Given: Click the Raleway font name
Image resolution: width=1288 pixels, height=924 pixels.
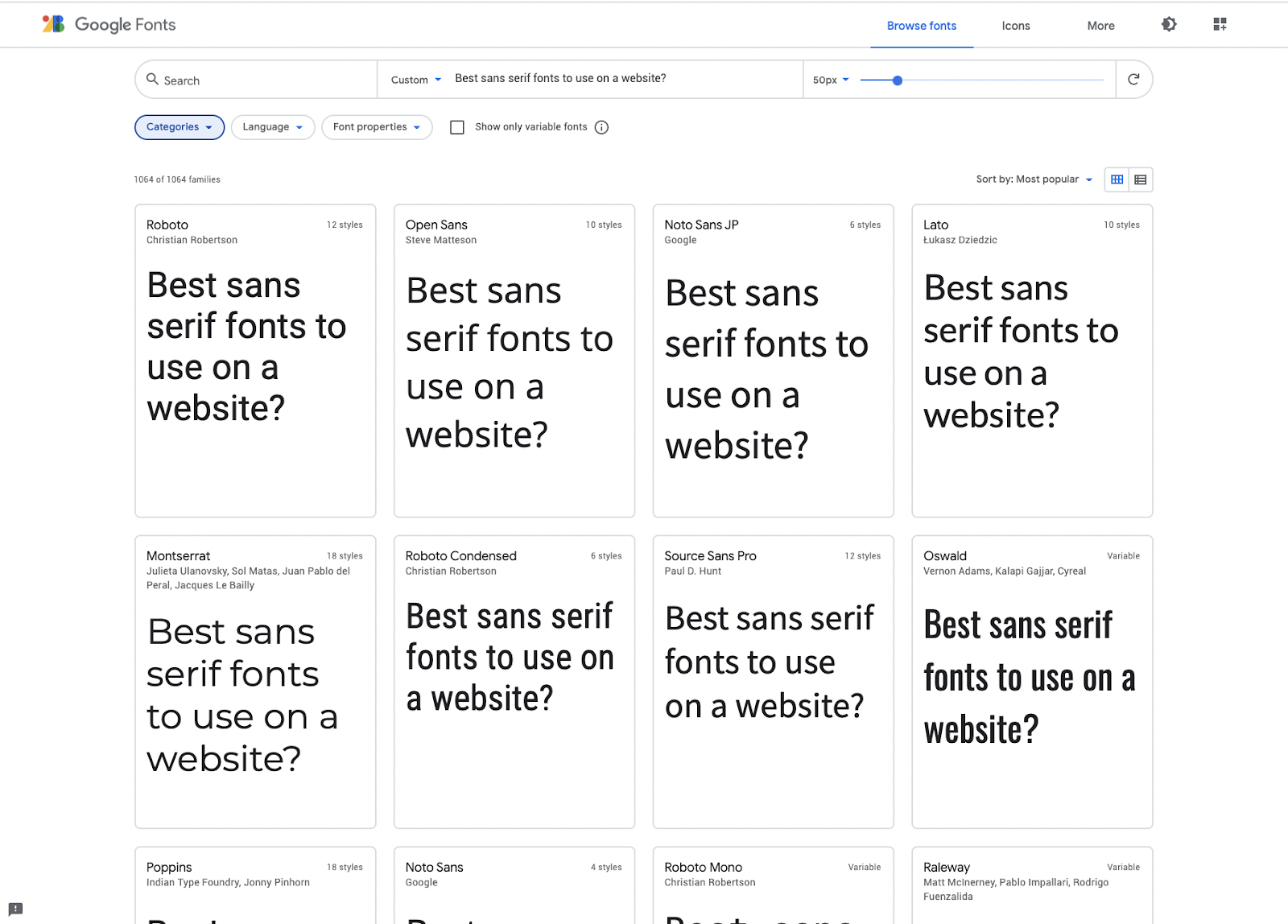Looking at the screenshot, I should [x=946, y=868].
